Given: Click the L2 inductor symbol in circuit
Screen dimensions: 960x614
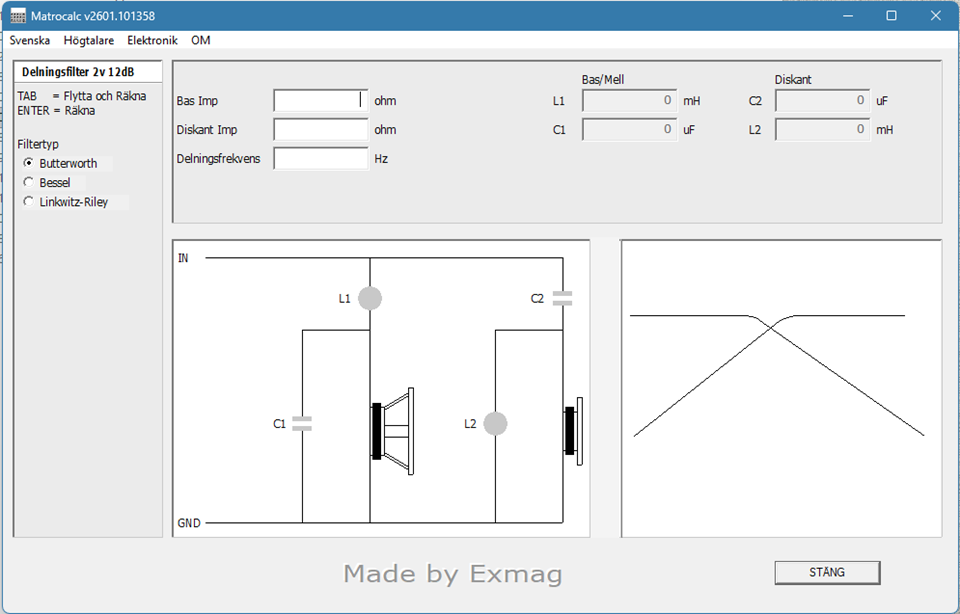Looking at the screenshot, I should (495, 424).
